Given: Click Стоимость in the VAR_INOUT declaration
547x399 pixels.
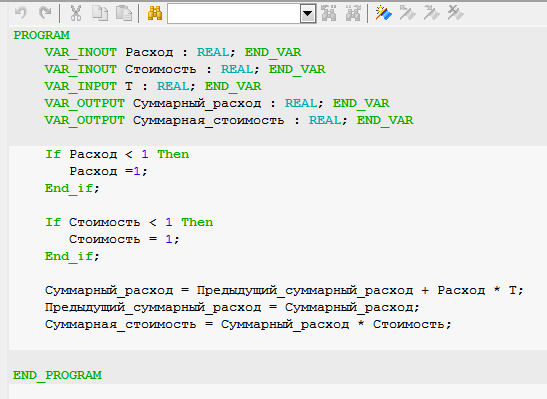Looking at the screenshot, I should pos(161,69).
